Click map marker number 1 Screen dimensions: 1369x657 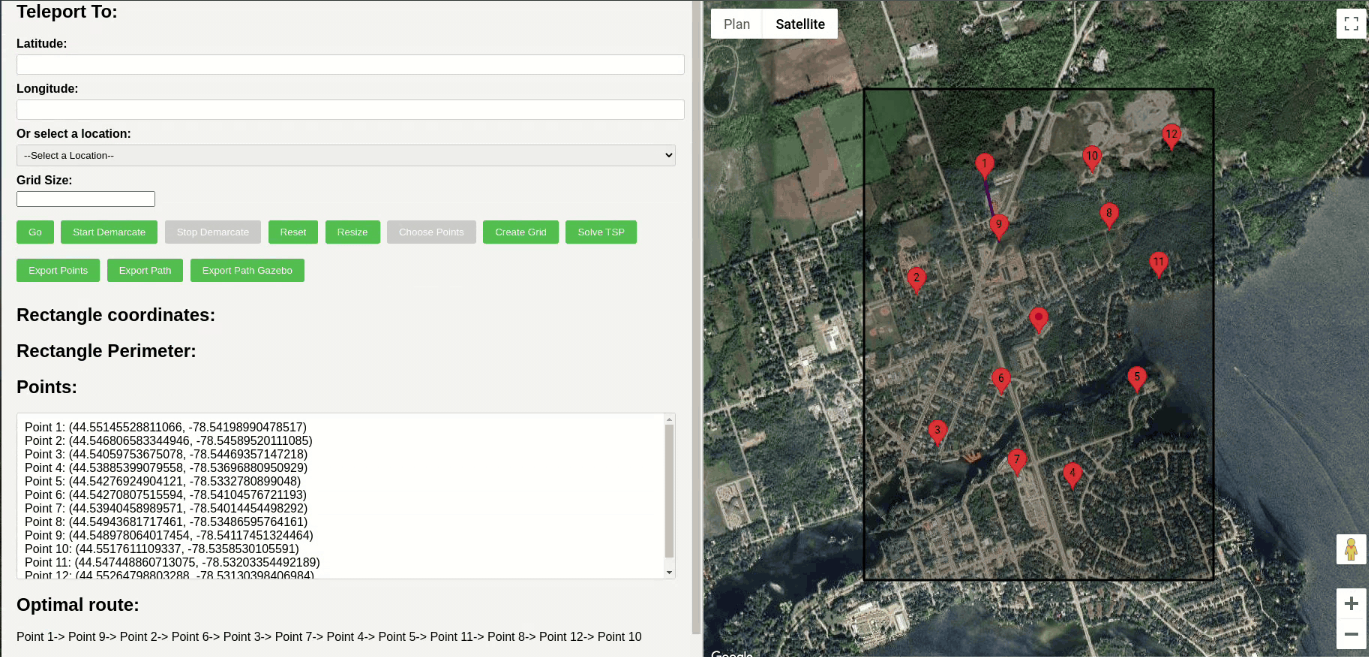coord(984,165)
